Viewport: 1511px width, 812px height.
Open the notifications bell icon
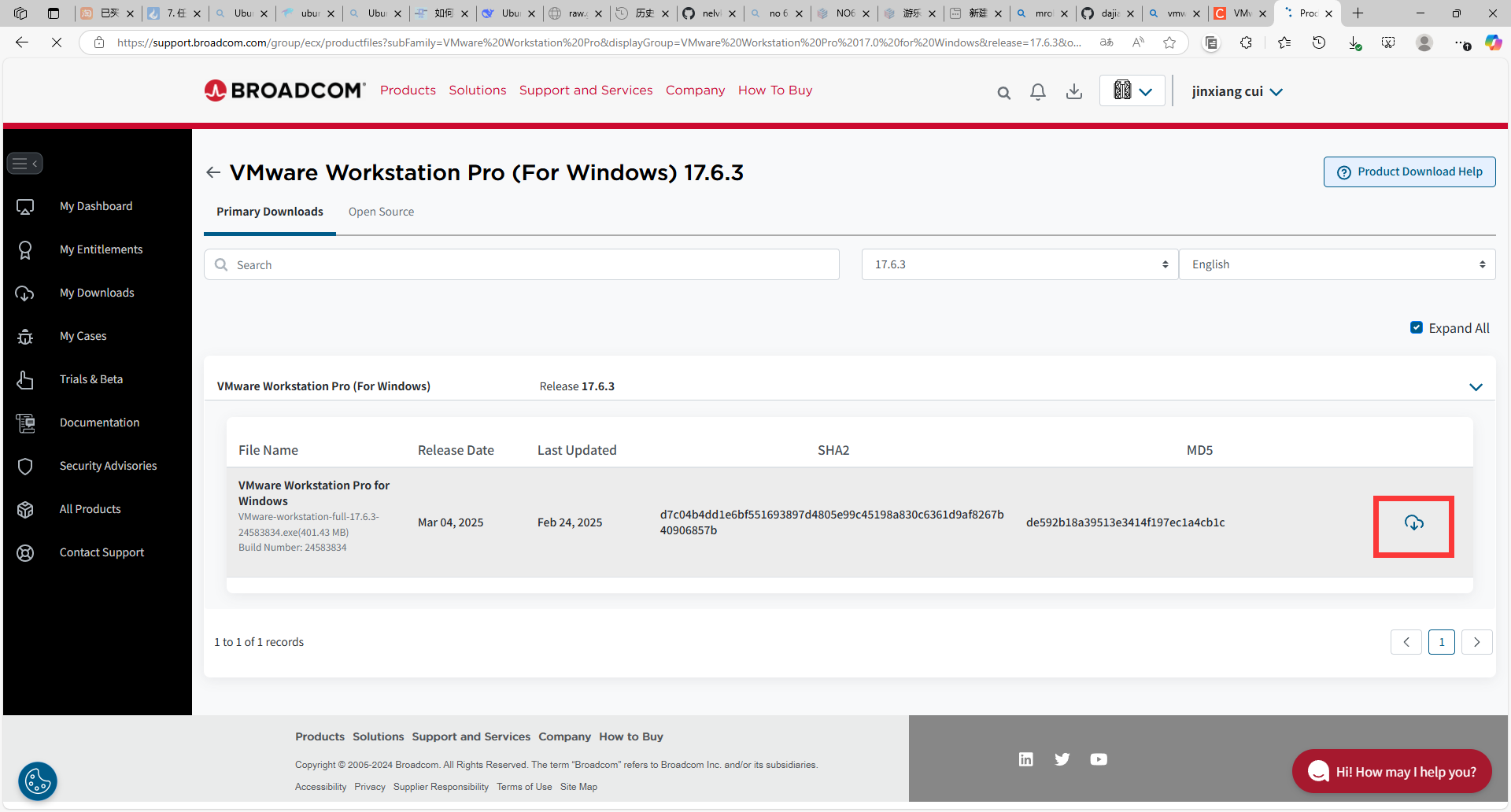[1038, 92]
